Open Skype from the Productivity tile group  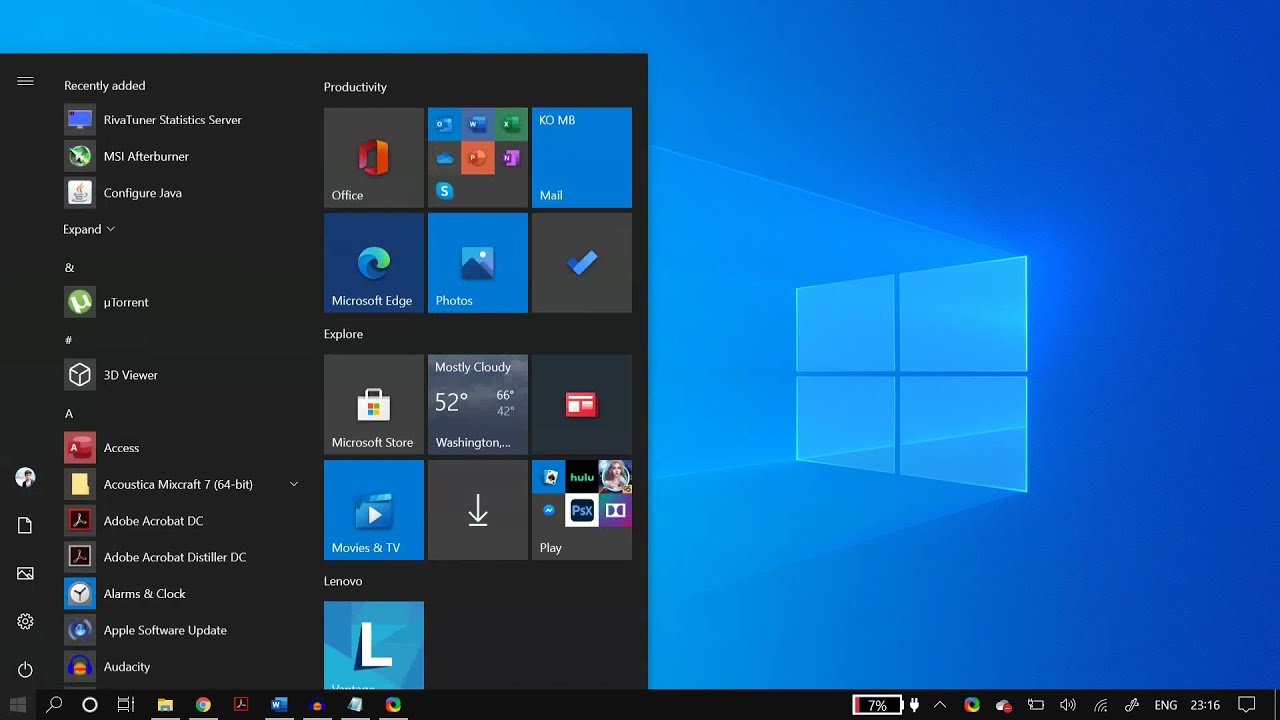point(445,191)
